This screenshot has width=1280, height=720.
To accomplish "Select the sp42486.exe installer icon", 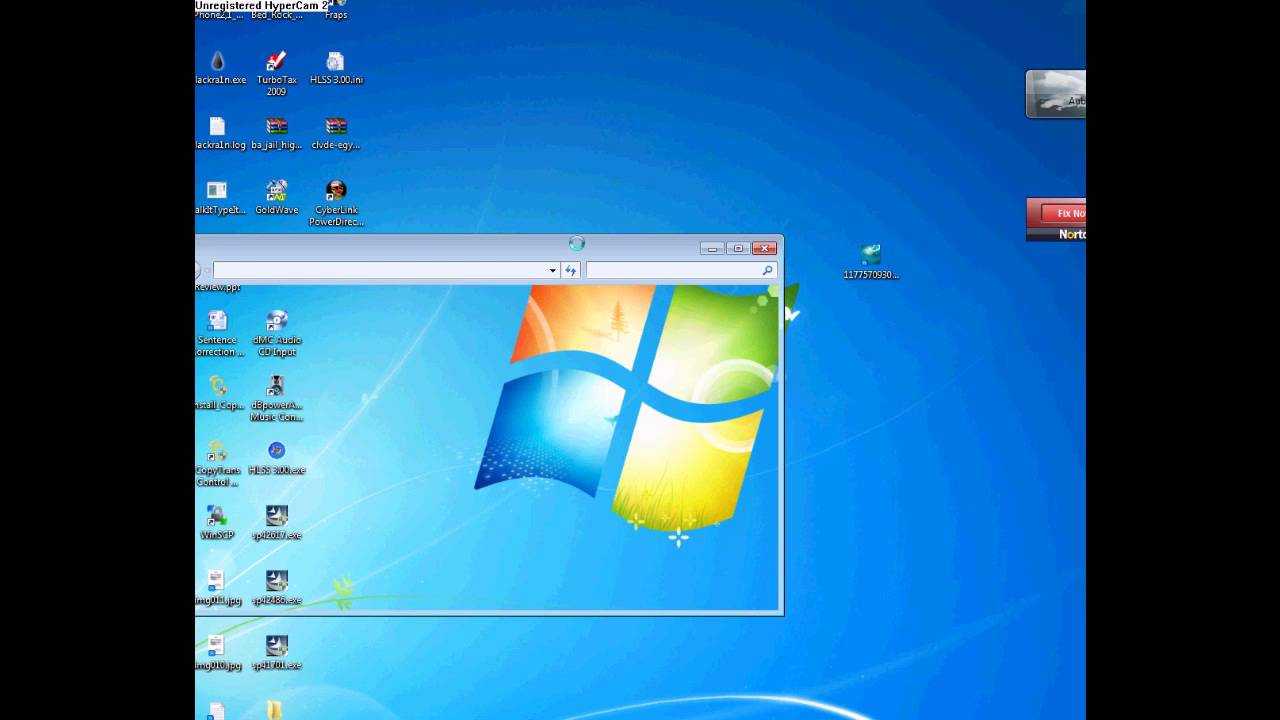I will (x=277, y=589).
